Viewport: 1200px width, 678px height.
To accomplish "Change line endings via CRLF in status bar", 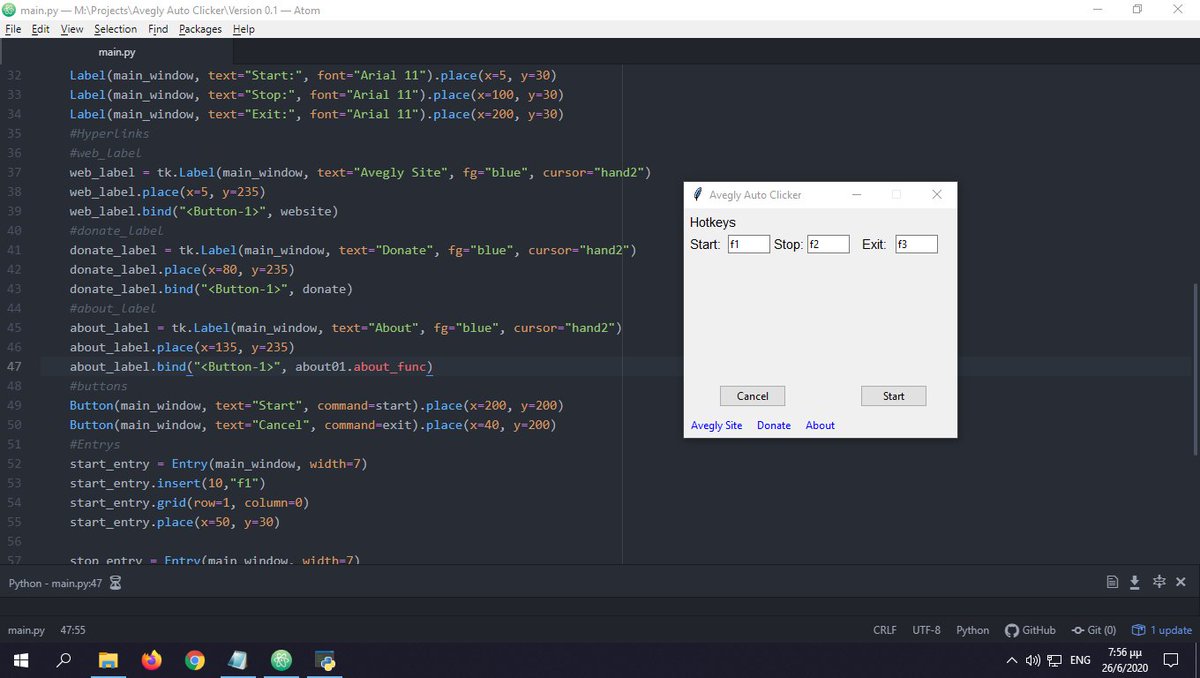I will point(885,630).
